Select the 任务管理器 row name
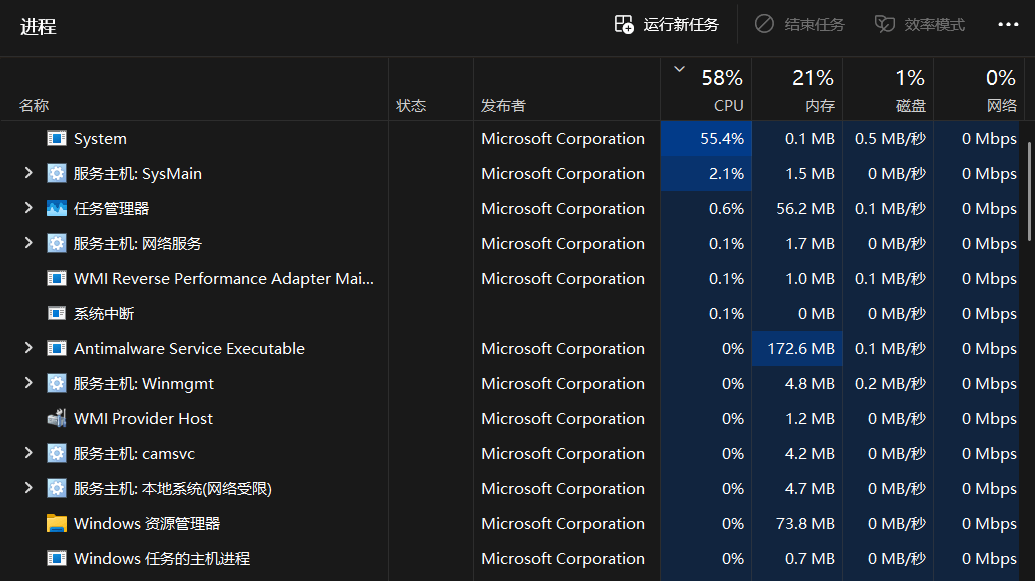The width and height of the screenshot is (1035, 581). tap(111, 209)
